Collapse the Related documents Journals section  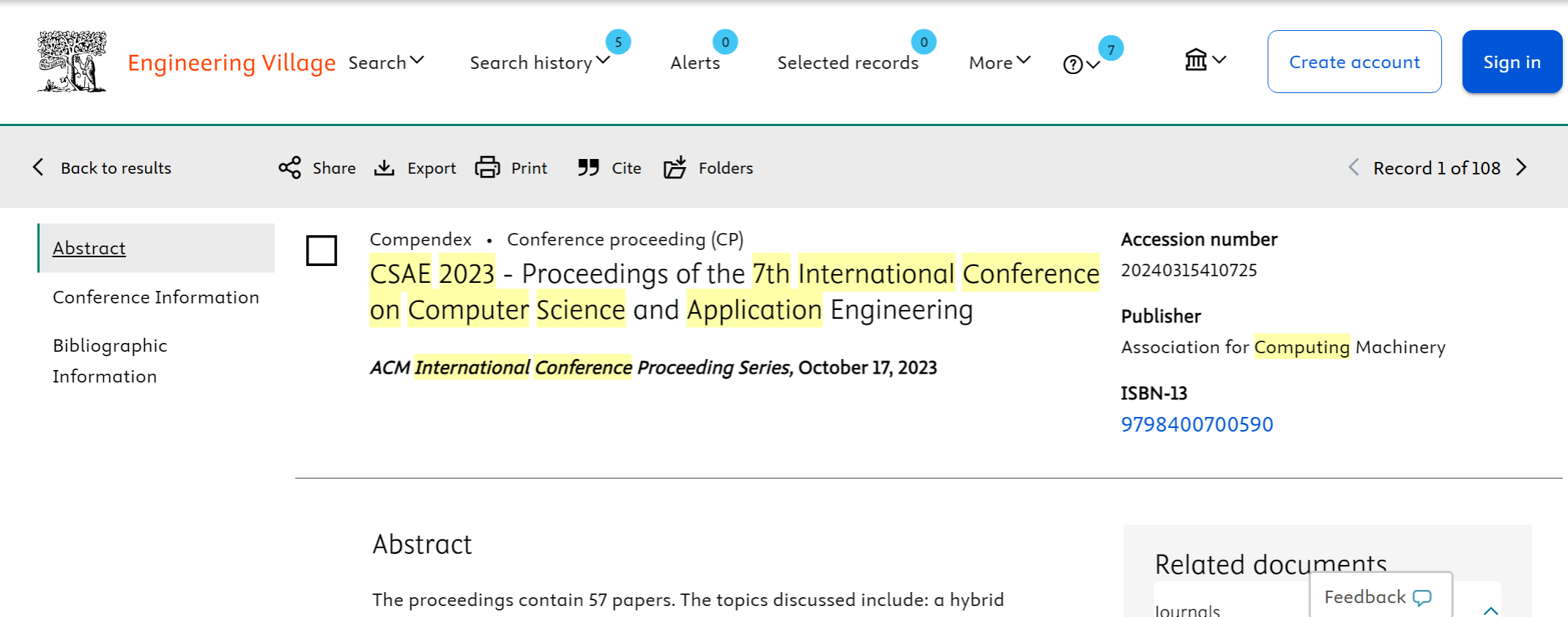point(1490,610)
